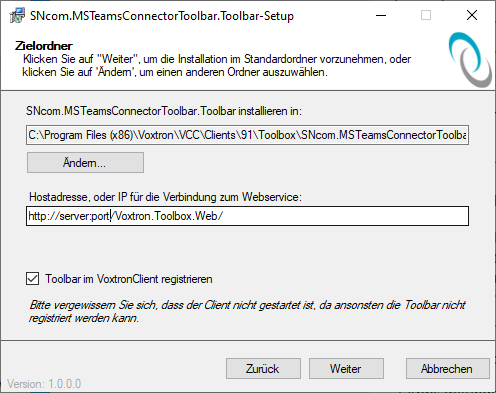Click the italic note about the client not running

[247, 311]
